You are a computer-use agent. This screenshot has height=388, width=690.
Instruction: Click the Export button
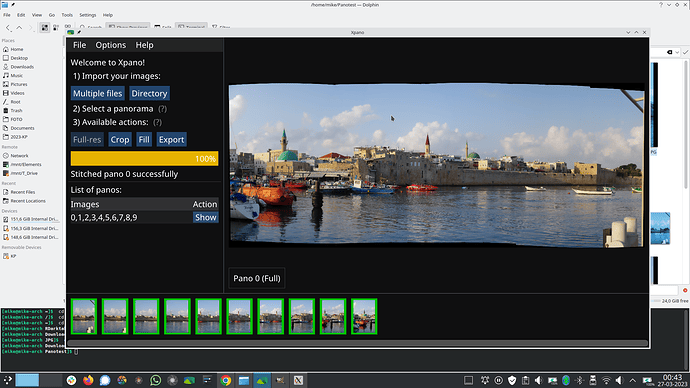(x=171, y=139)
